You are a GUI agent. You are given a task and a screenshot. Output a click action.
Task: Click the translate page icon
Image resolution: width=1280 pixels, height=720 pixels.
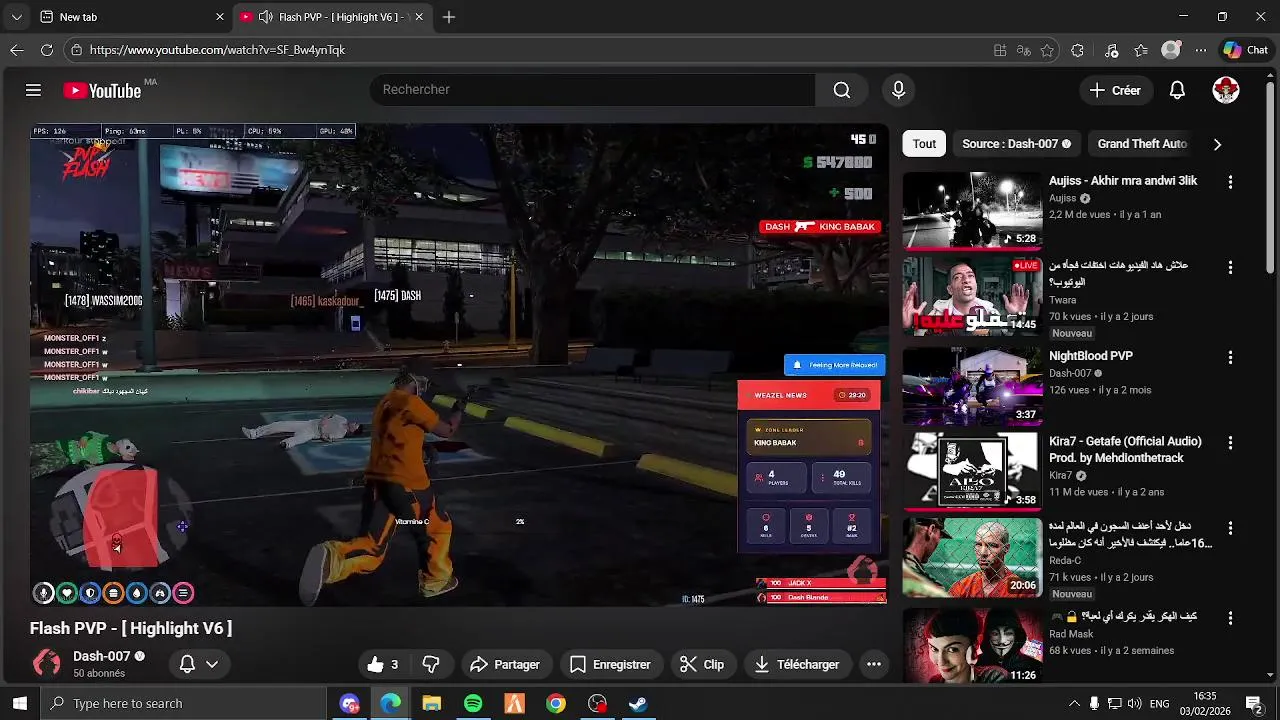click(x=1023, y=50)
